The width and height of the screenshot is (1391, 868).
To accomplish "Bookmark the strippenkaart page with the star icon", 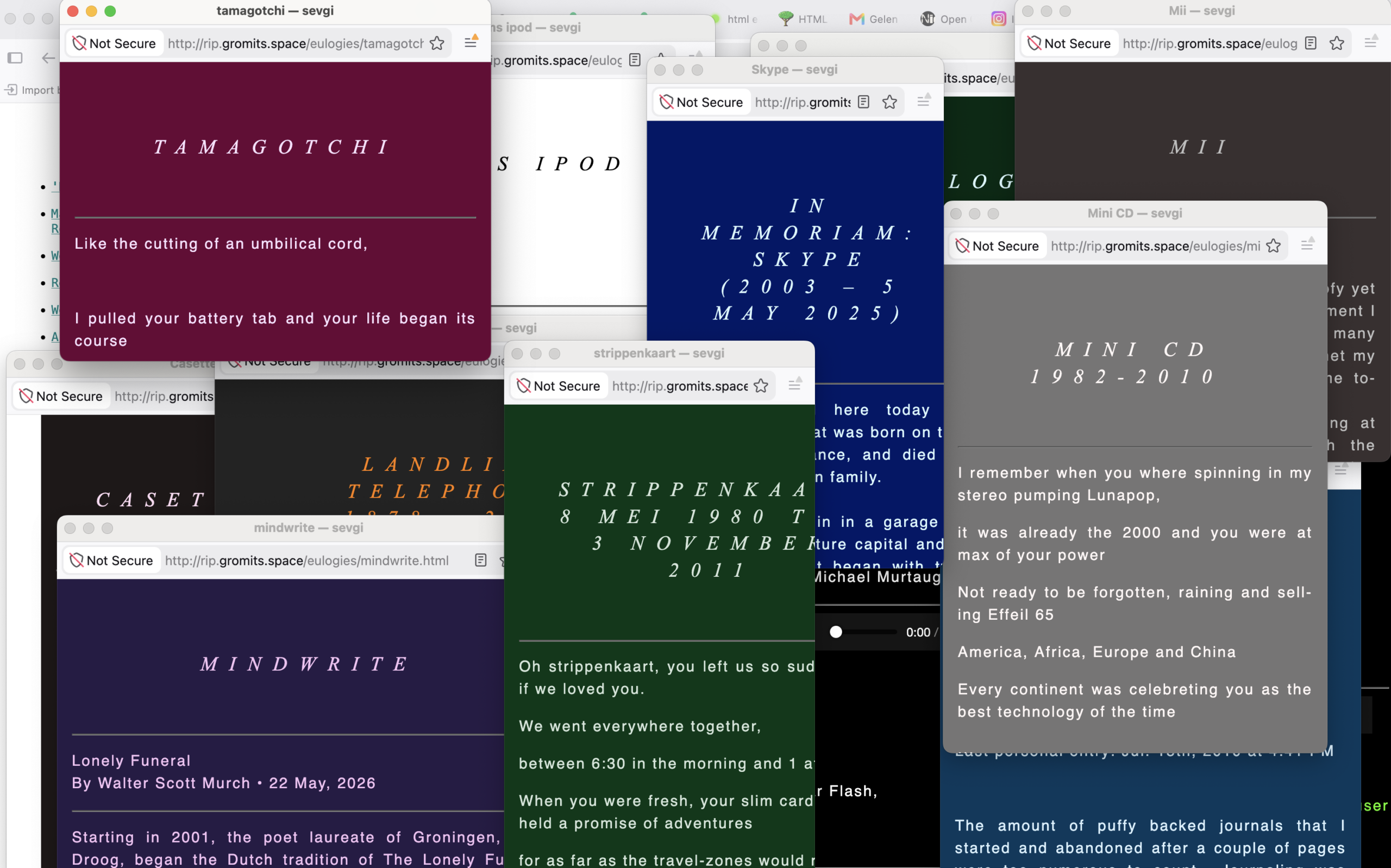I will (x=761, y=386).
